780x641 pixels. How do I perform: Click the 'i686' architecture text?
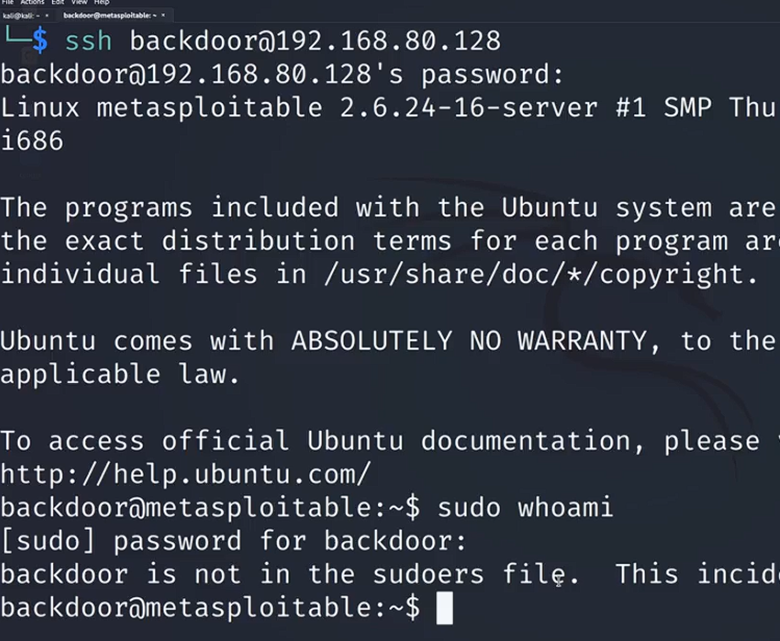click(x=32, y=141)
